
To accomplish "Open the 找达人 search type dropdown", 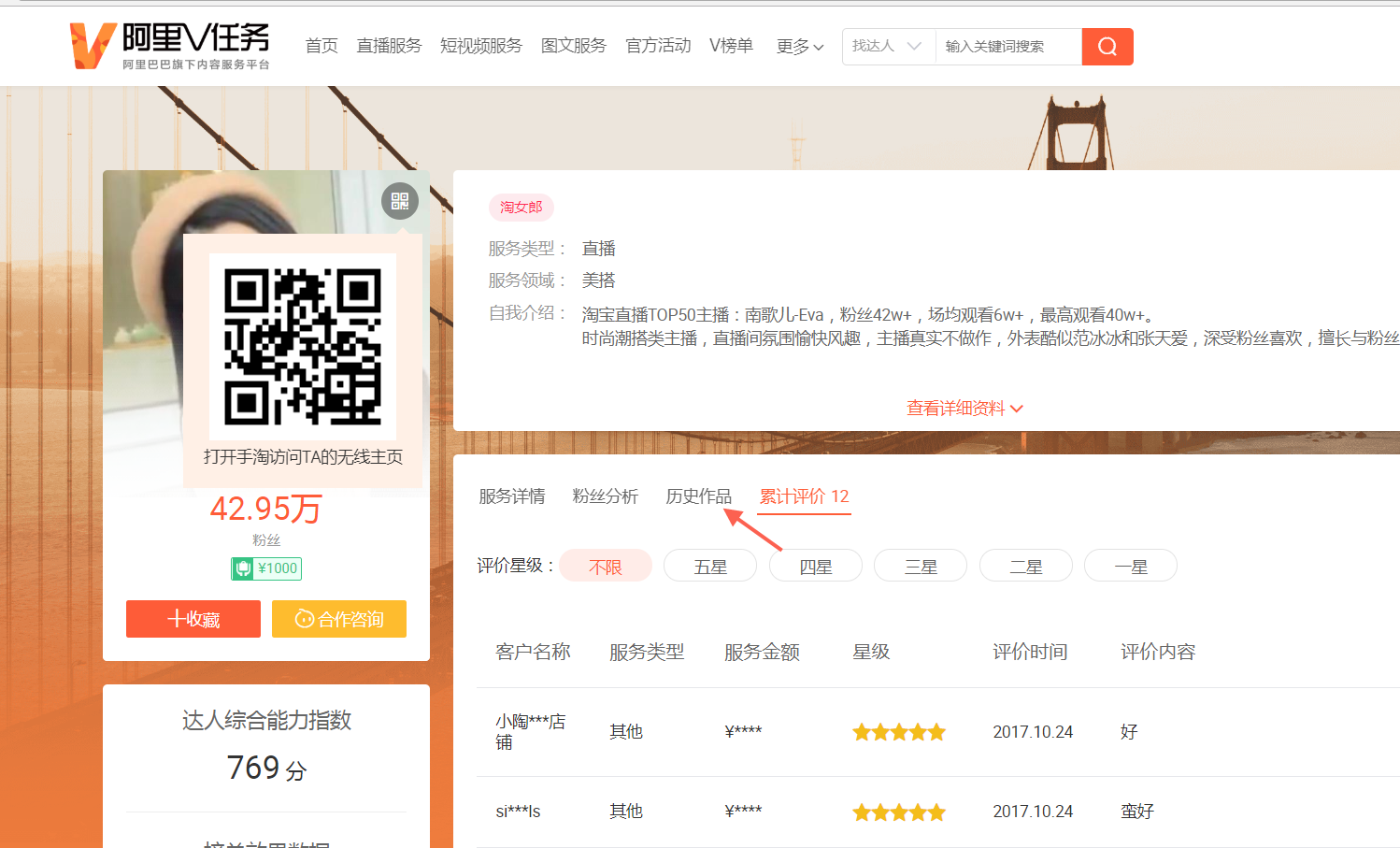I will pyautogui.click(x=888, y=46).
